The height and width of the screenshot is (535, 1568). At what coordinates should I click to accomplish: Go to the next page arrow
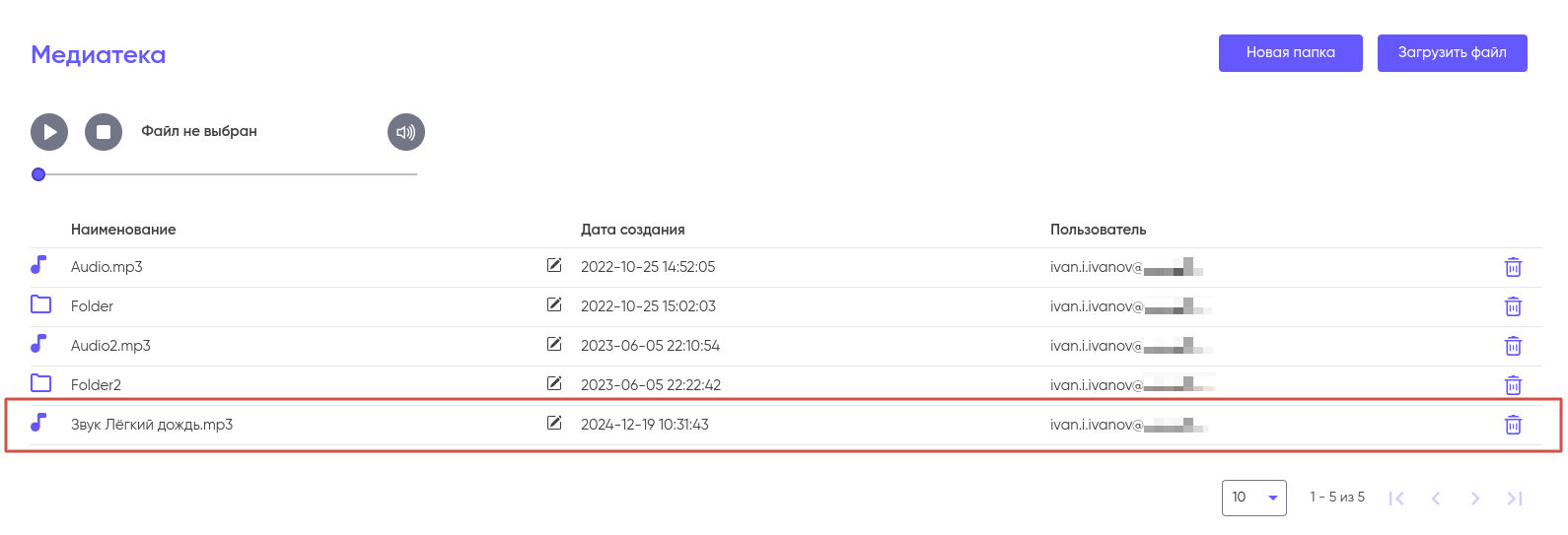point(1475,499)
